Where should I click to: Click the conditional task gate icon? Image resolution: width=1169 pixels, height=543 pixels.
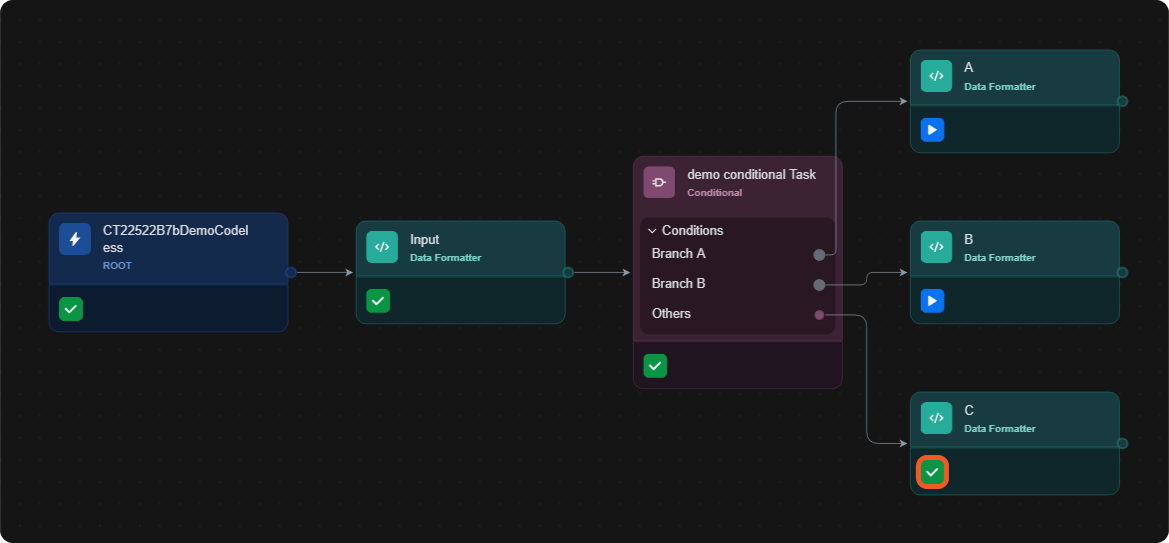[x=659, y=182]
